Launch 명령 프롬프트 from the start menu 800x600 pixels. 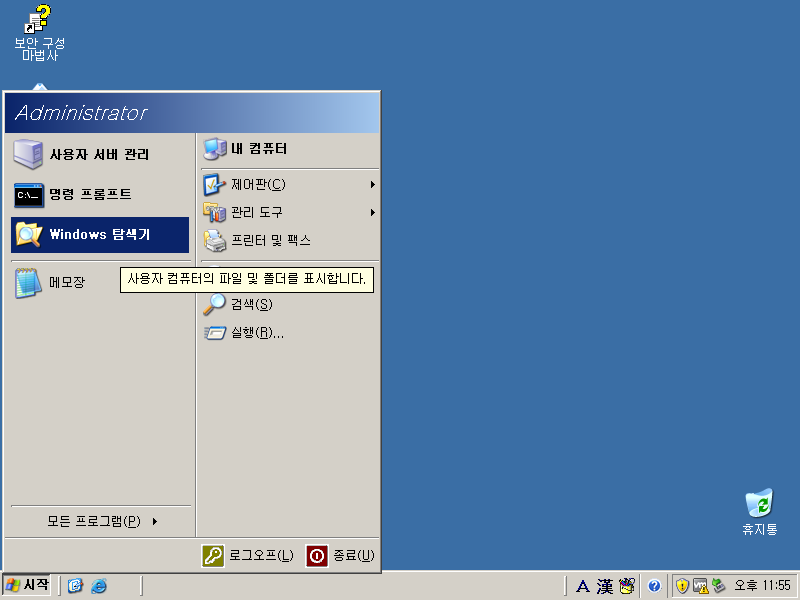[100, 194]
